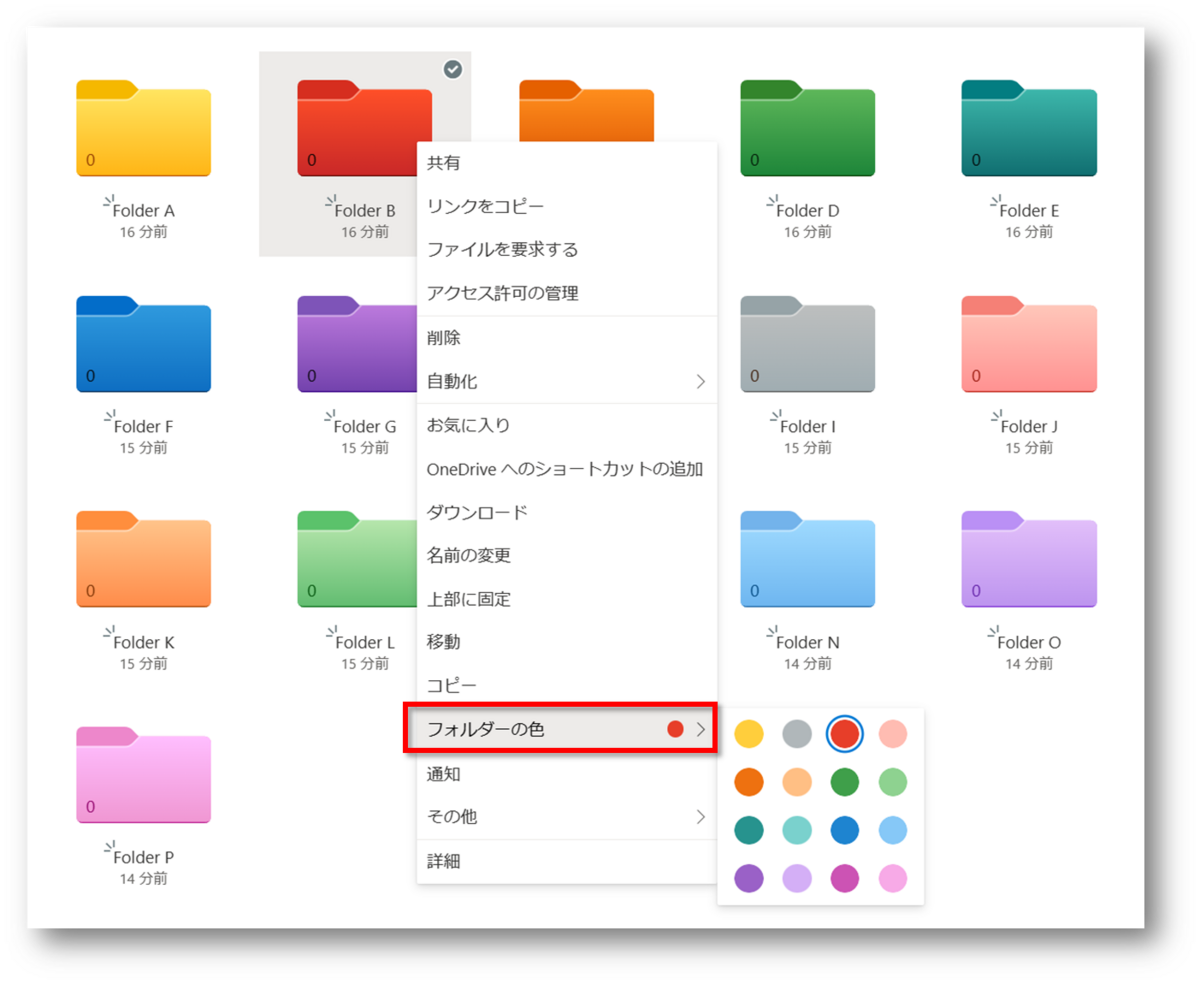The width and height of the screenshot is (1200, 984).
Task: Expand the その他 submenu
Action: coord(567,817)
